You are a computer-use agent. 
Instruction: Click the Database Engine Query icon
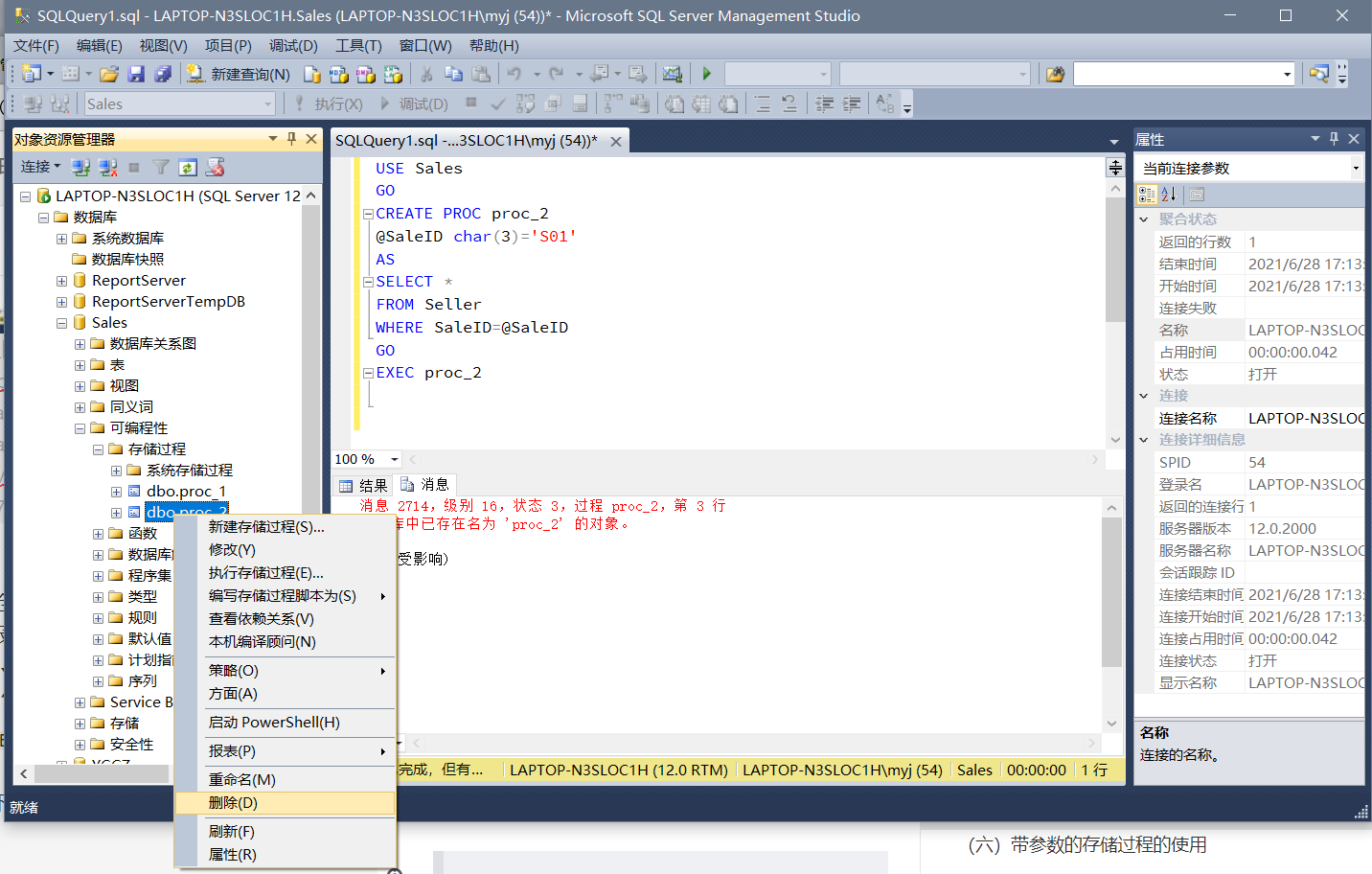[x=312, y=74]
